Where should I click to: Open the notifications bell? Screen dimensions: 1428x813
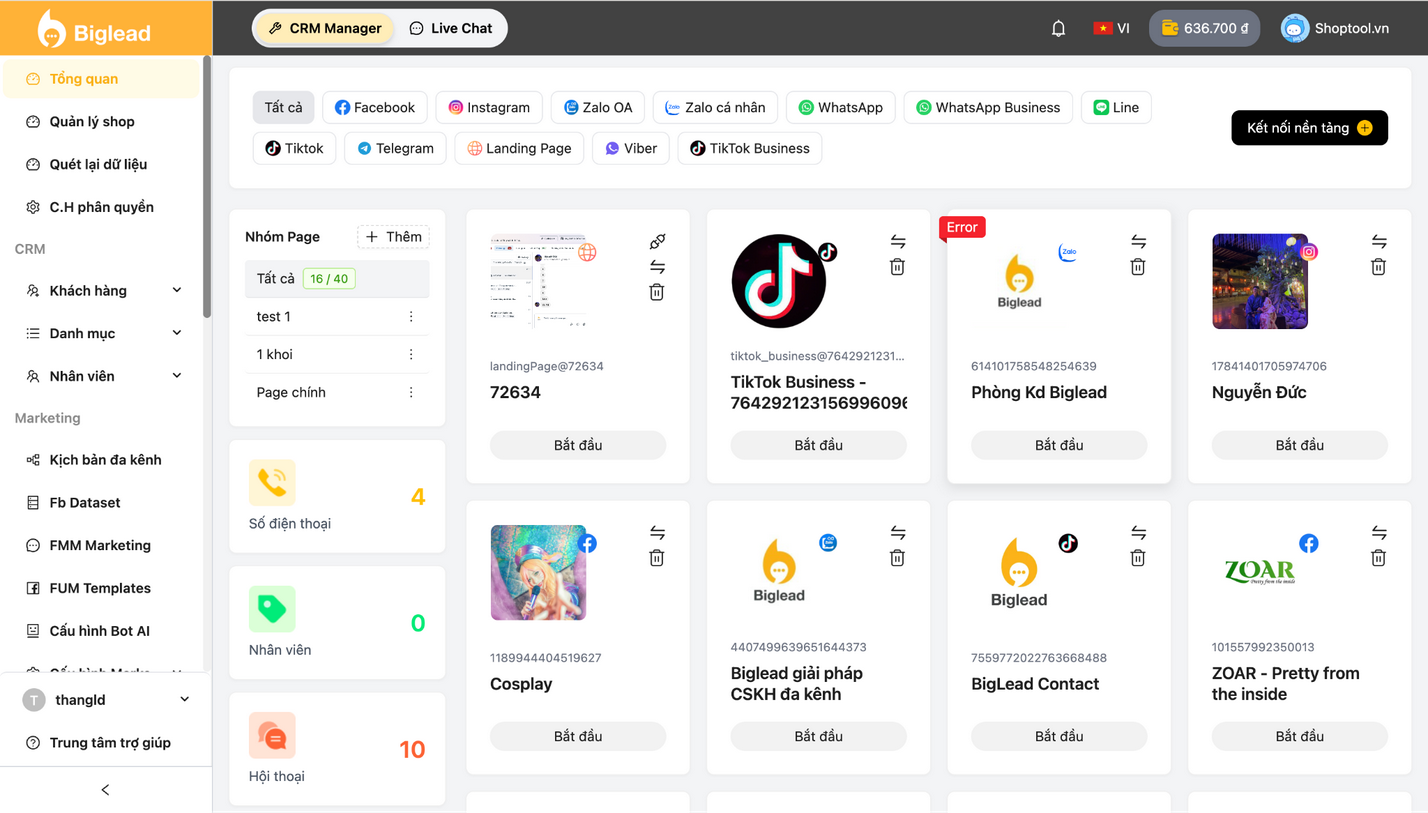[x=1058, y=28]
